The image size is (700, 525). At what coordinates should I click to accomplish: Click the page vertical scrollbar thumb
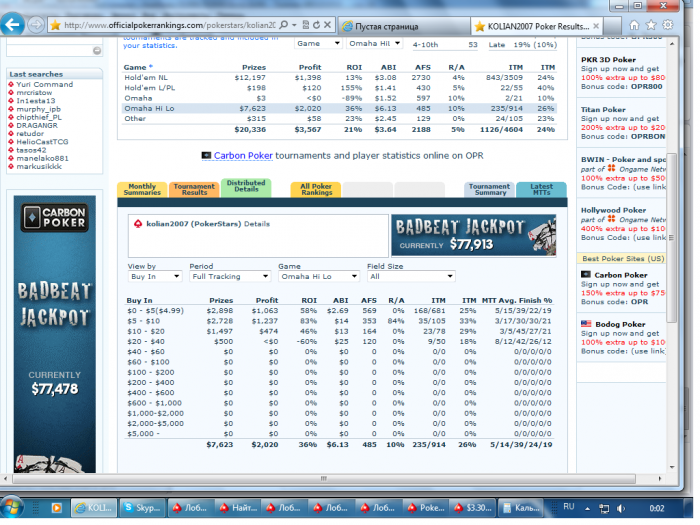(671, 237)
